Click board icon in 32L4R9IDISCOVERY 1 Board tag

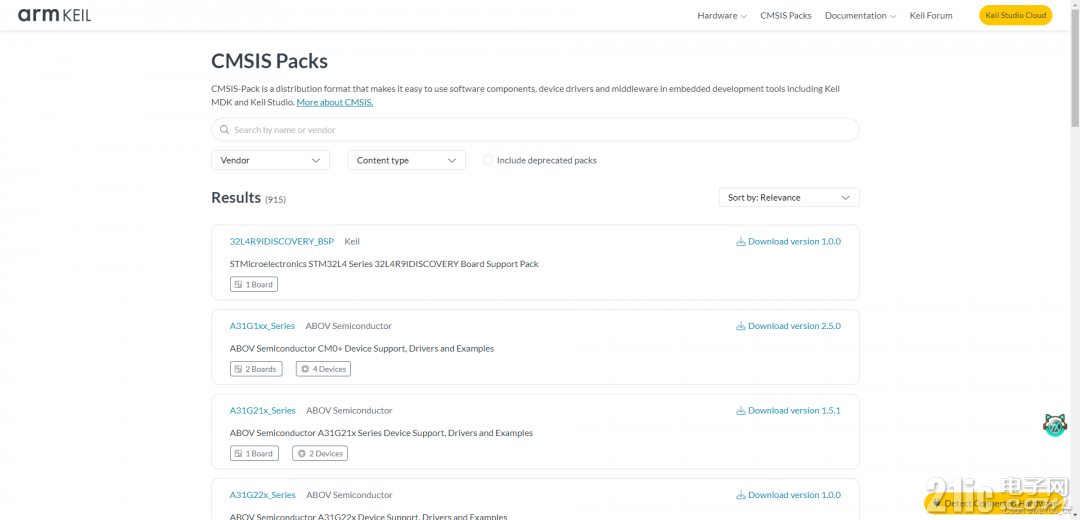click(238, 284)
